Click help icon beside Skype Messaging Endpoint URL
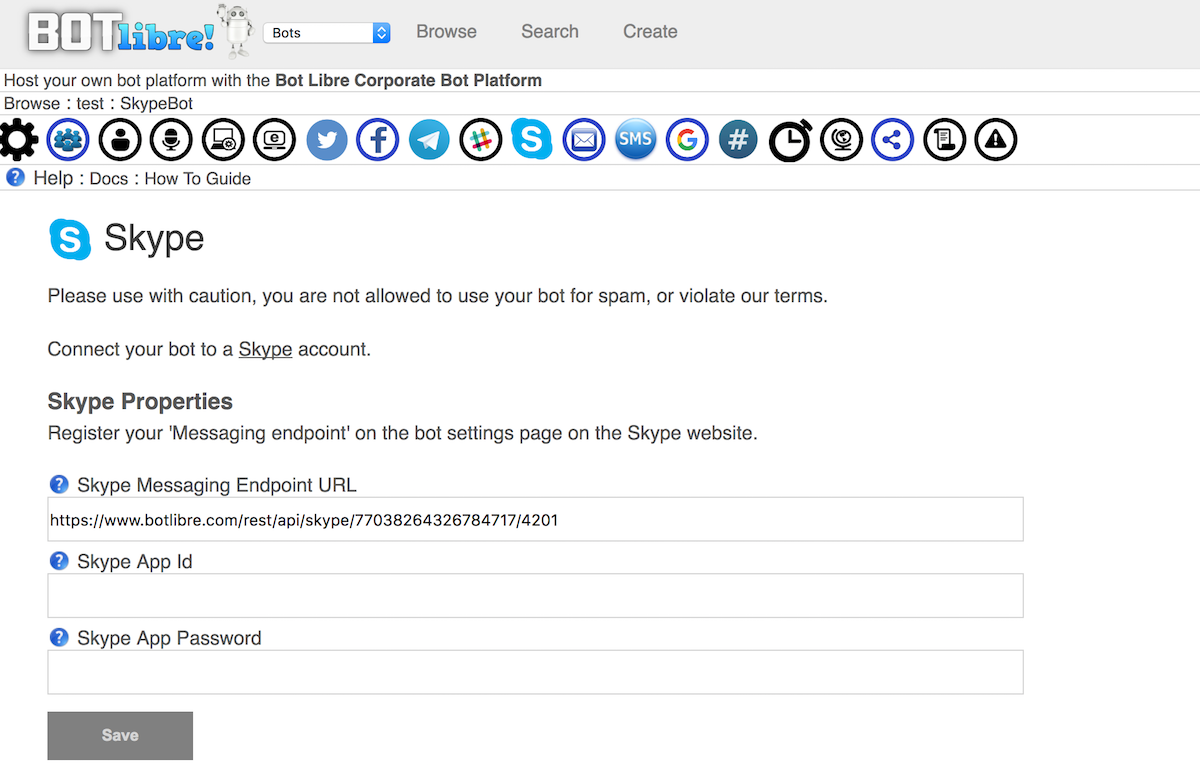 click(x=59, y=485)
